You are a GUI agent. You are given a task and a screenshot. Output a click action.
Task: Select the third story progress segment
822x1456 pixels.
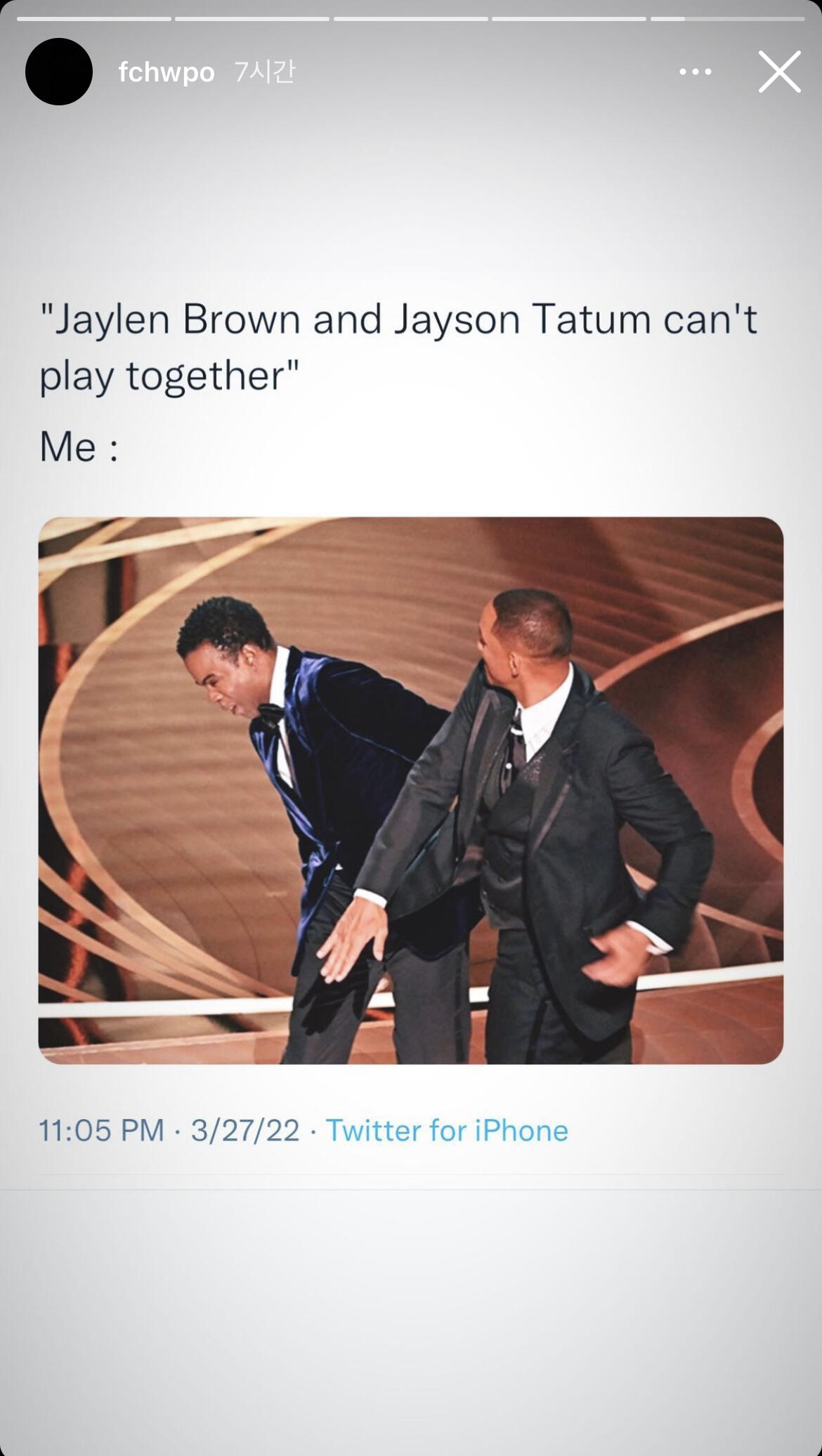click(x=410, y=19)
